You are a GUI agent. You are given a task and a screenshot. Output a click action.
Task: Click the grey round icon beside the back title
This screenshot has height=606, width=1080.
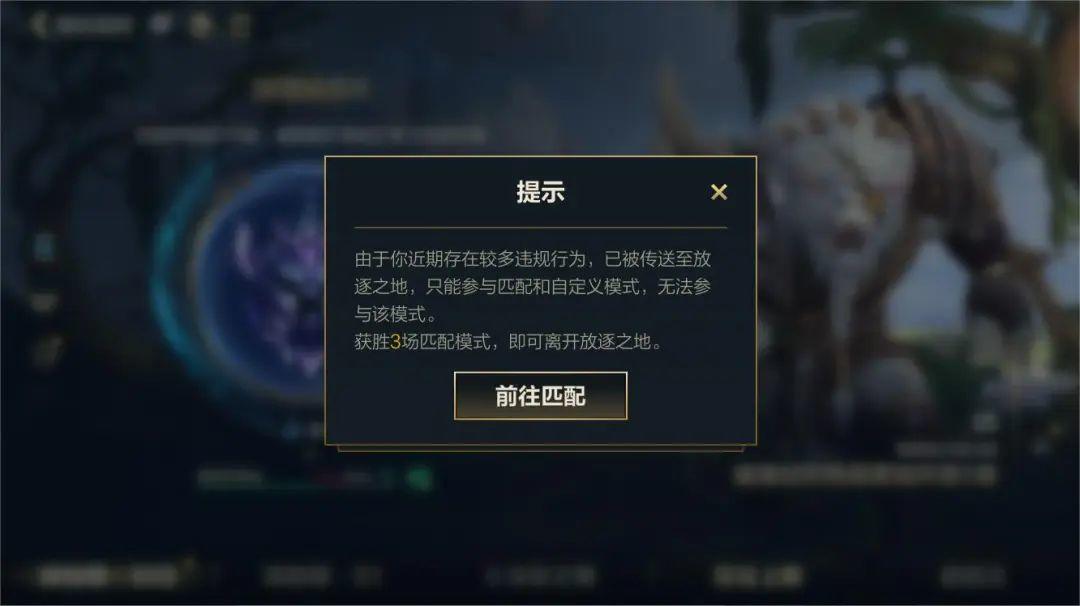[160, 25]
